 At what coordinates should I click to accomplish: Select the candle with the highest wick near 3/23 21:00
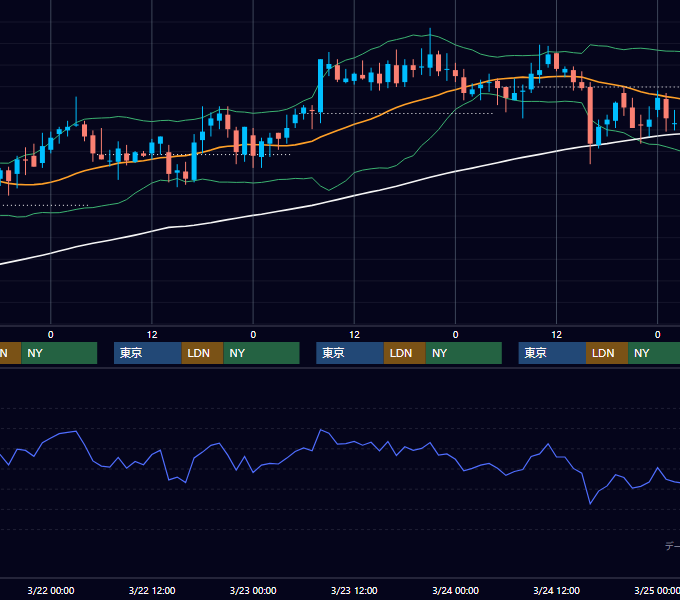coord(430,60)
